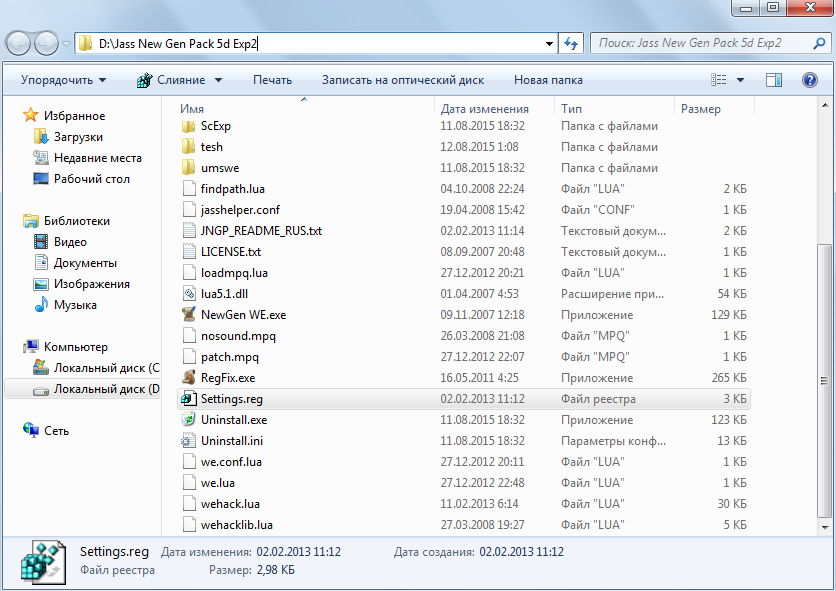The image size is (836, 591).
Task: Select the LICENSE.txt file icon
Action: tap(189, 251)
